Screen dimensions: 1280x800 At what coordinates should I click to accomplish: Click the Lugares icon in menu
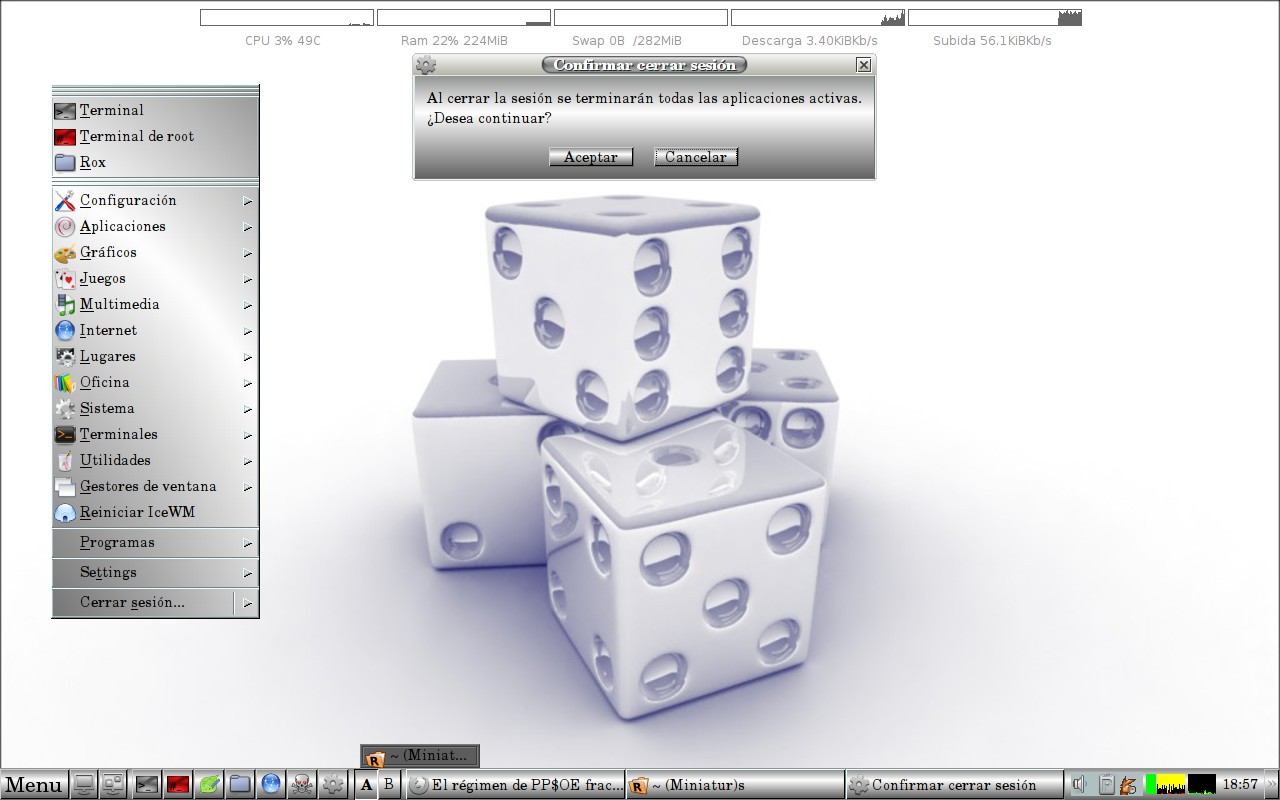click(x=65, y=357)
